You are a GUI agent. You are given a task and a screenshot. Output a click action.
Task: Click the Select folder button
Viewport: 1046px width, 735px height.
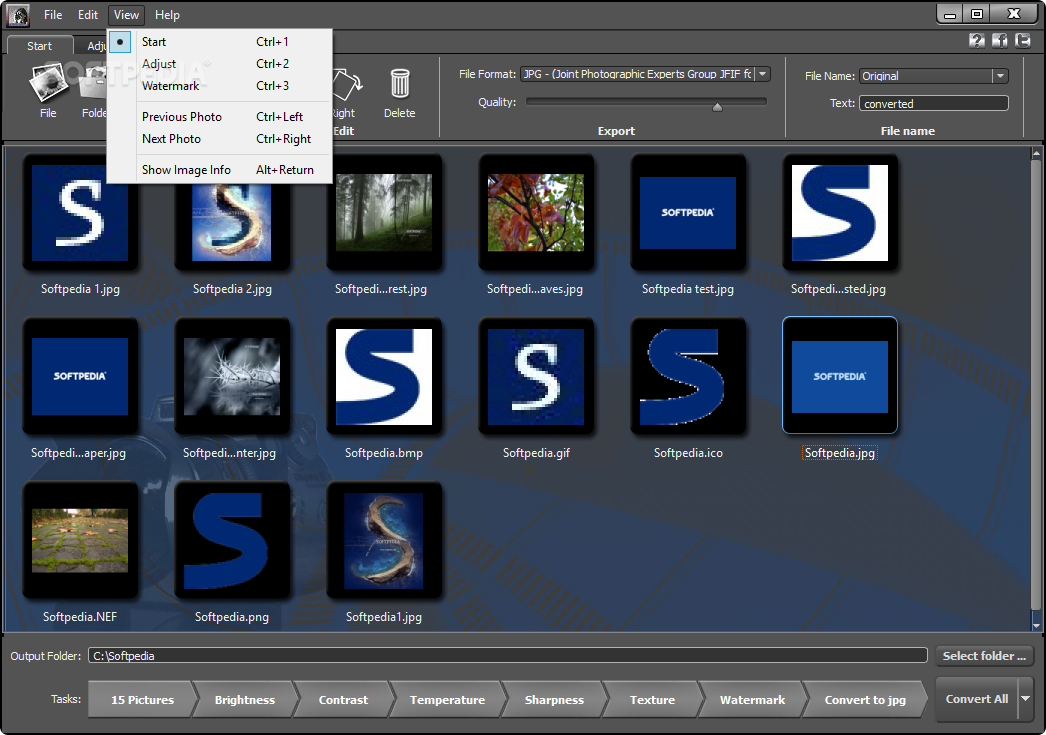tap(984, 656)
